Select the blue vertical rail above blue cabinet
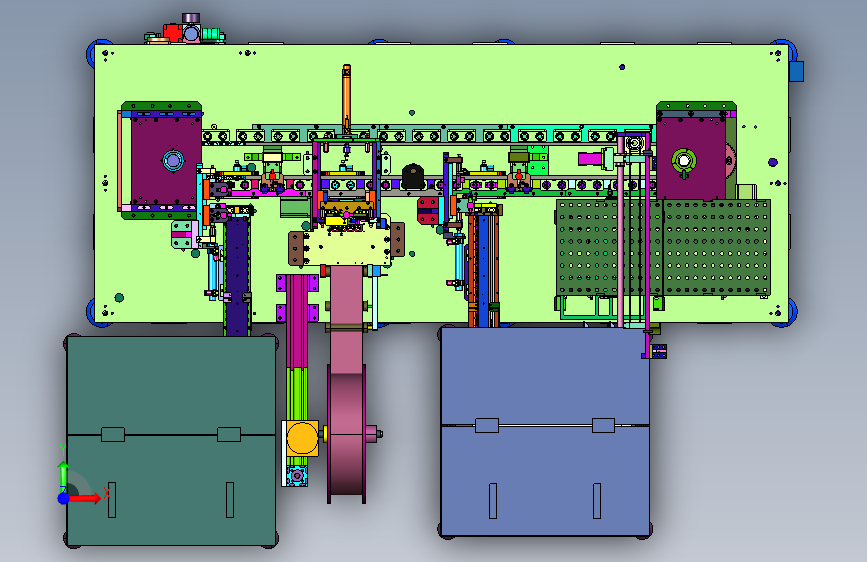867x562 pixels. (484, 270)
